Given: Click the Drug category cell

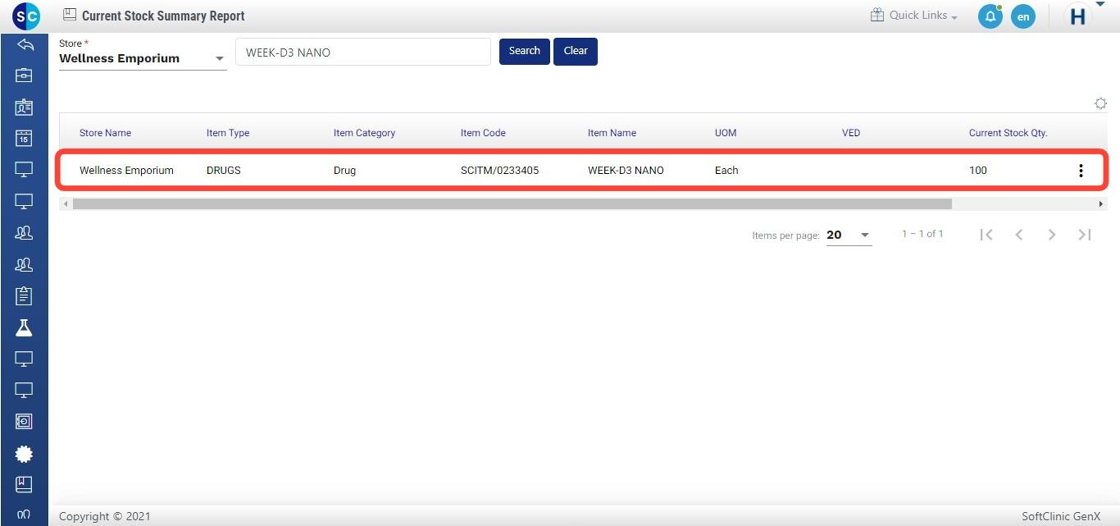Looking at the screenshot, I should (344, 171).
